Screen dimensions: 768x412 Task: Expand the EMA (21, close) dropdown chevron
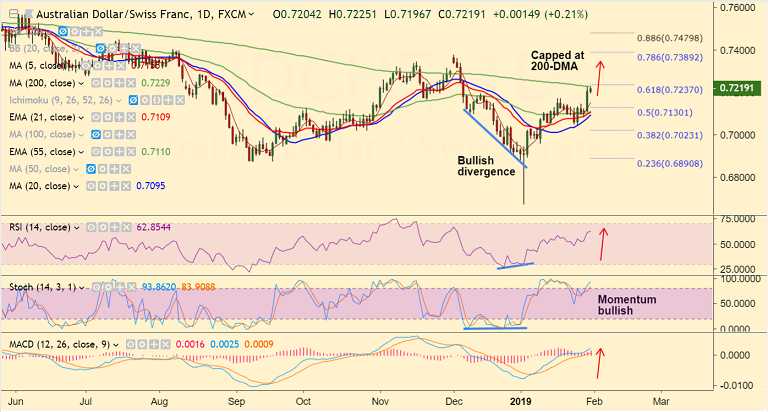(x=81, y=118)
